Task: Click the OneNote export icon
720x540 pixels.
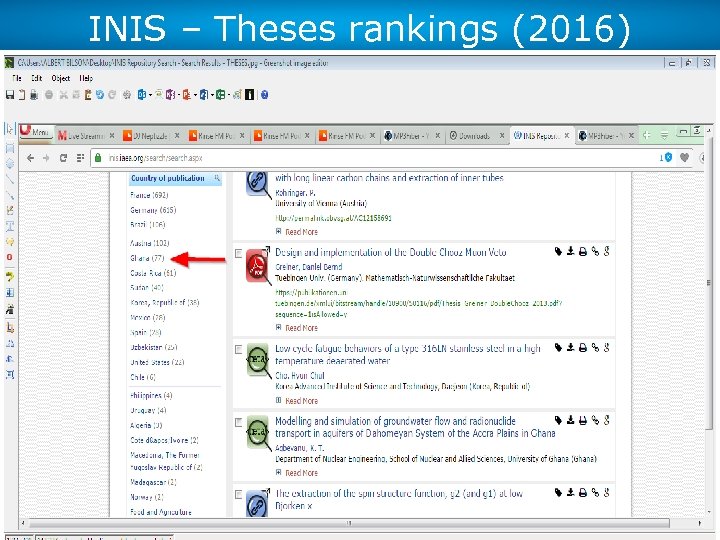Action: (170, 95)
